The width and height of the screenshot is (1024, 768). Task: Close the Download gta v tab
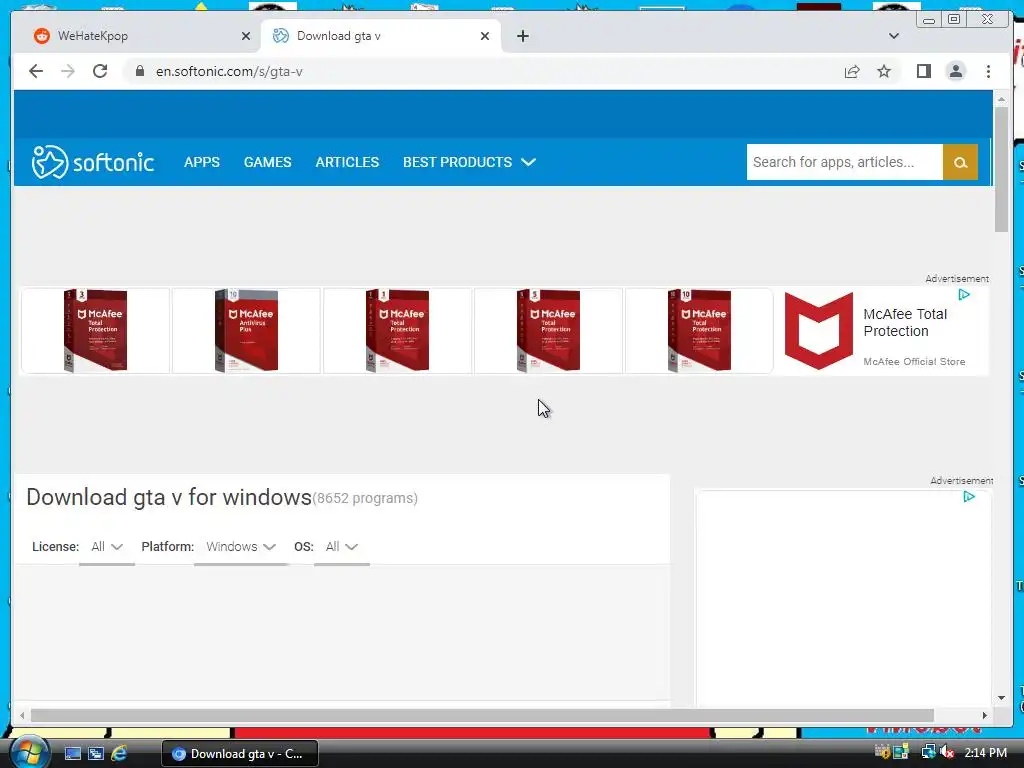point(485,36)
